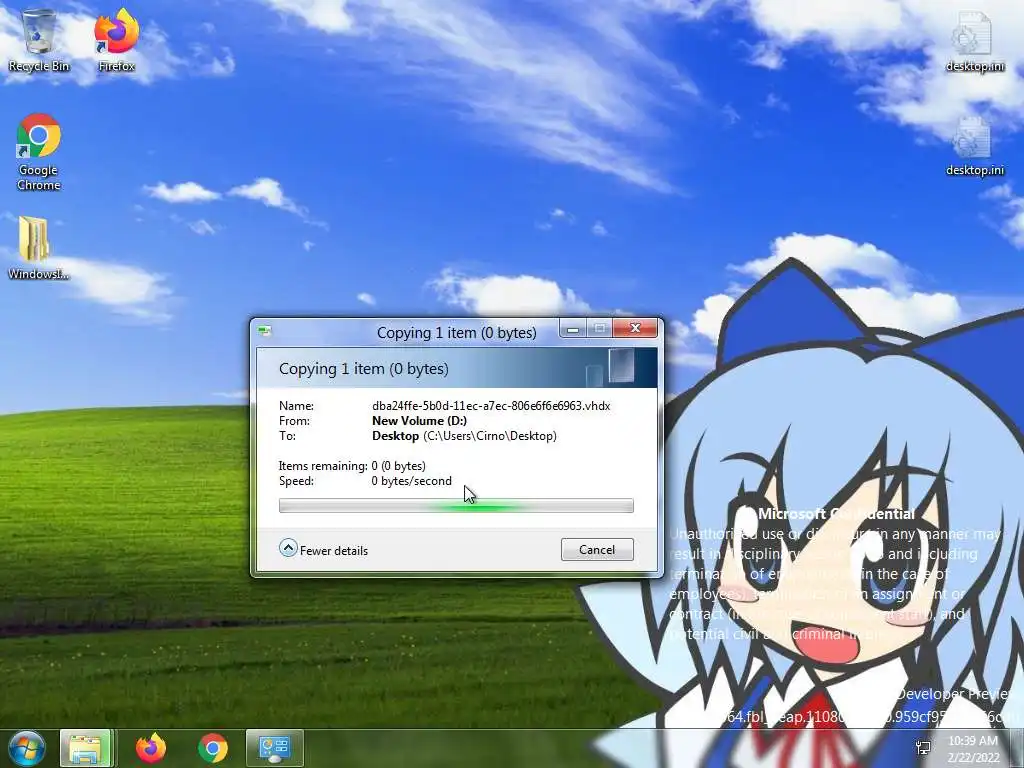Select the WindowsI... zipped folder icon
Screen dimensions: 1024x768
pos(37,248)
